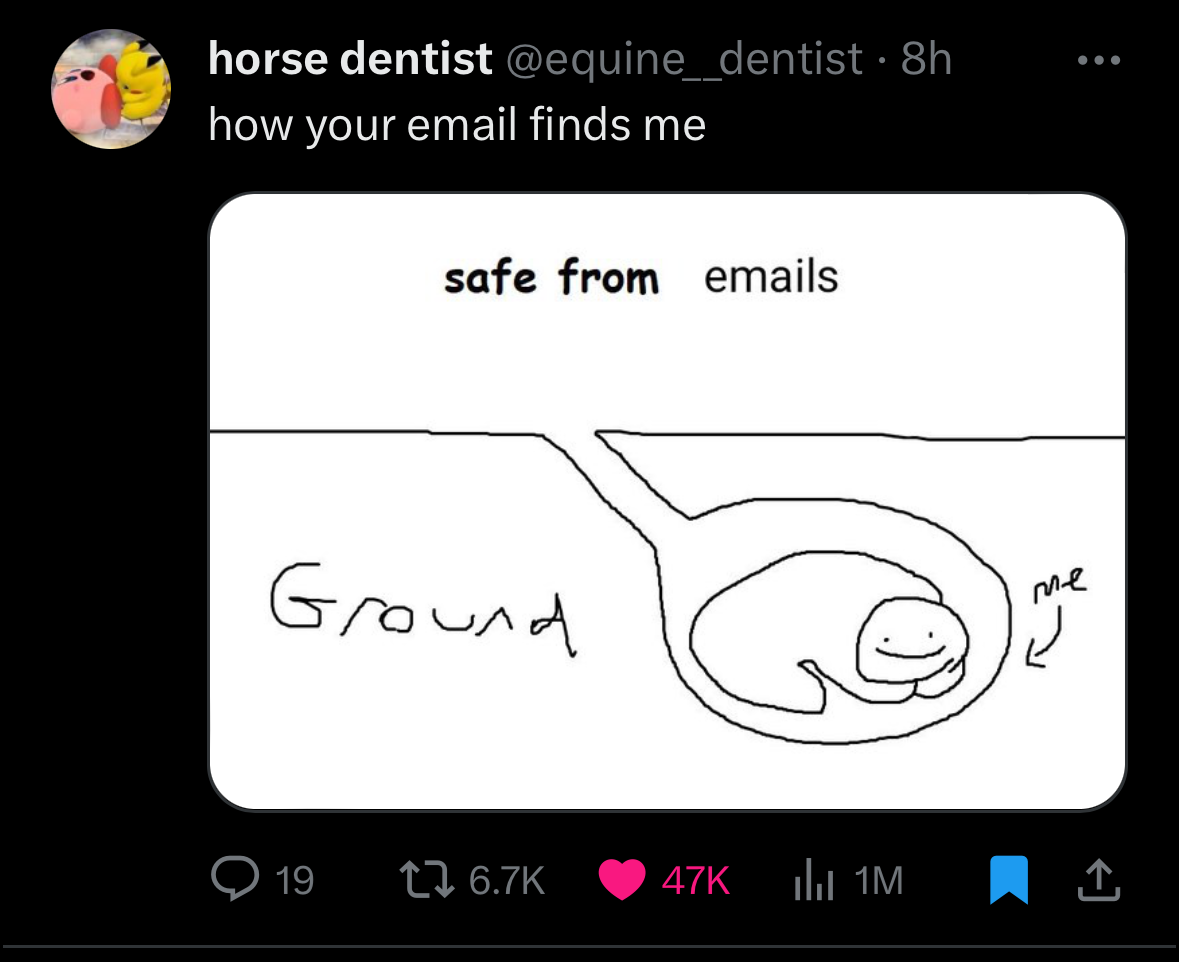The height and width of the screenshot is (962, 1179).
Task: Open horse dentist's profile avatar
Action: click(111, 89)
